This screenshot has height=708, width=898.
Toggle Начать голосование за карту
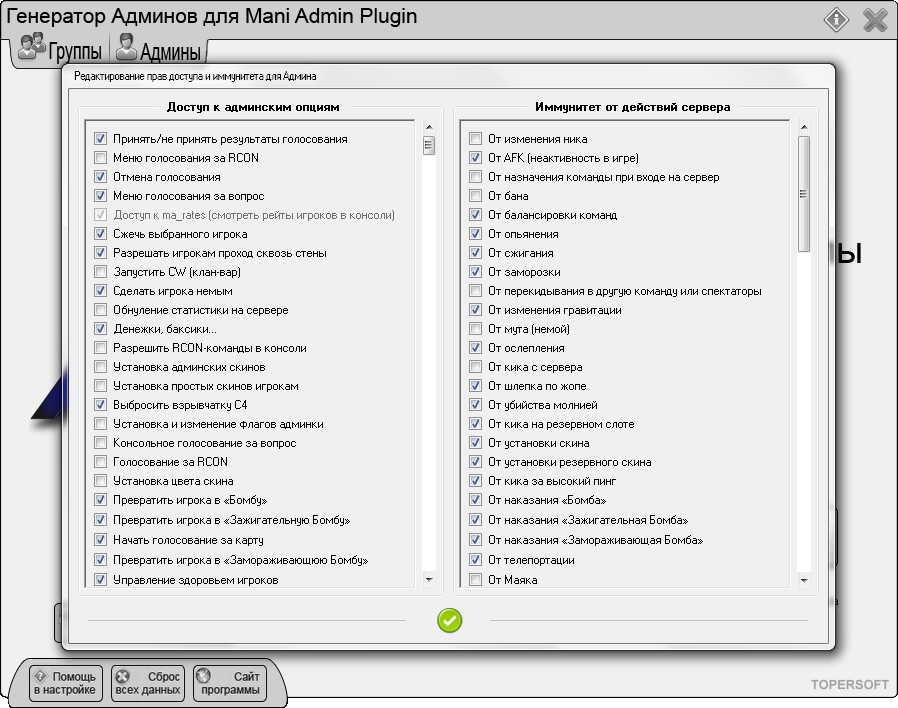click(100, 540)
